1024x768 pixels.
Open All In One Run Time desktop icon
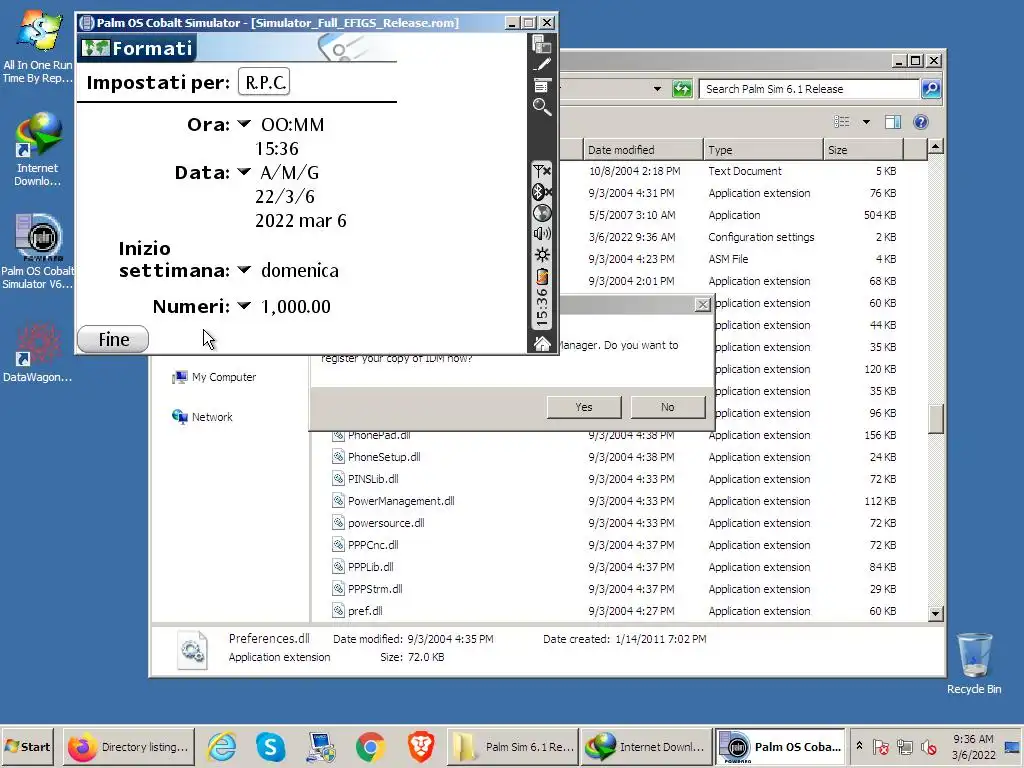37,47
